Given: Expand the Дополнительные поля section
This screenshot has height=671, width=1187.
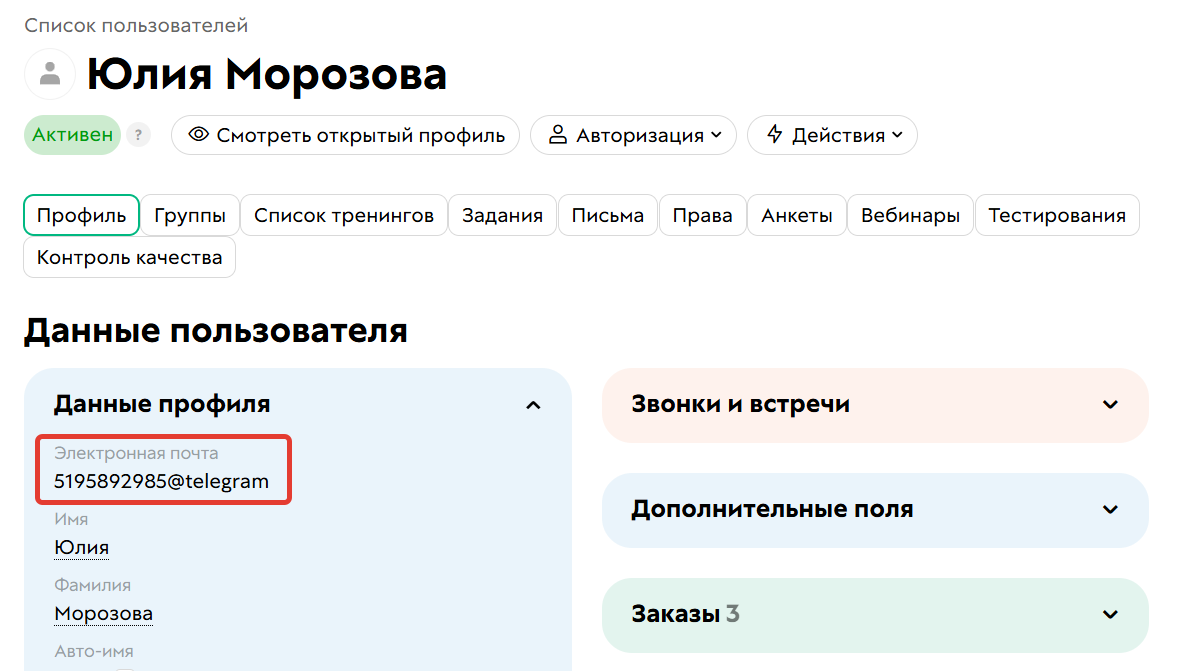Looking at the screenshot, I should (x=1109, y=510).
